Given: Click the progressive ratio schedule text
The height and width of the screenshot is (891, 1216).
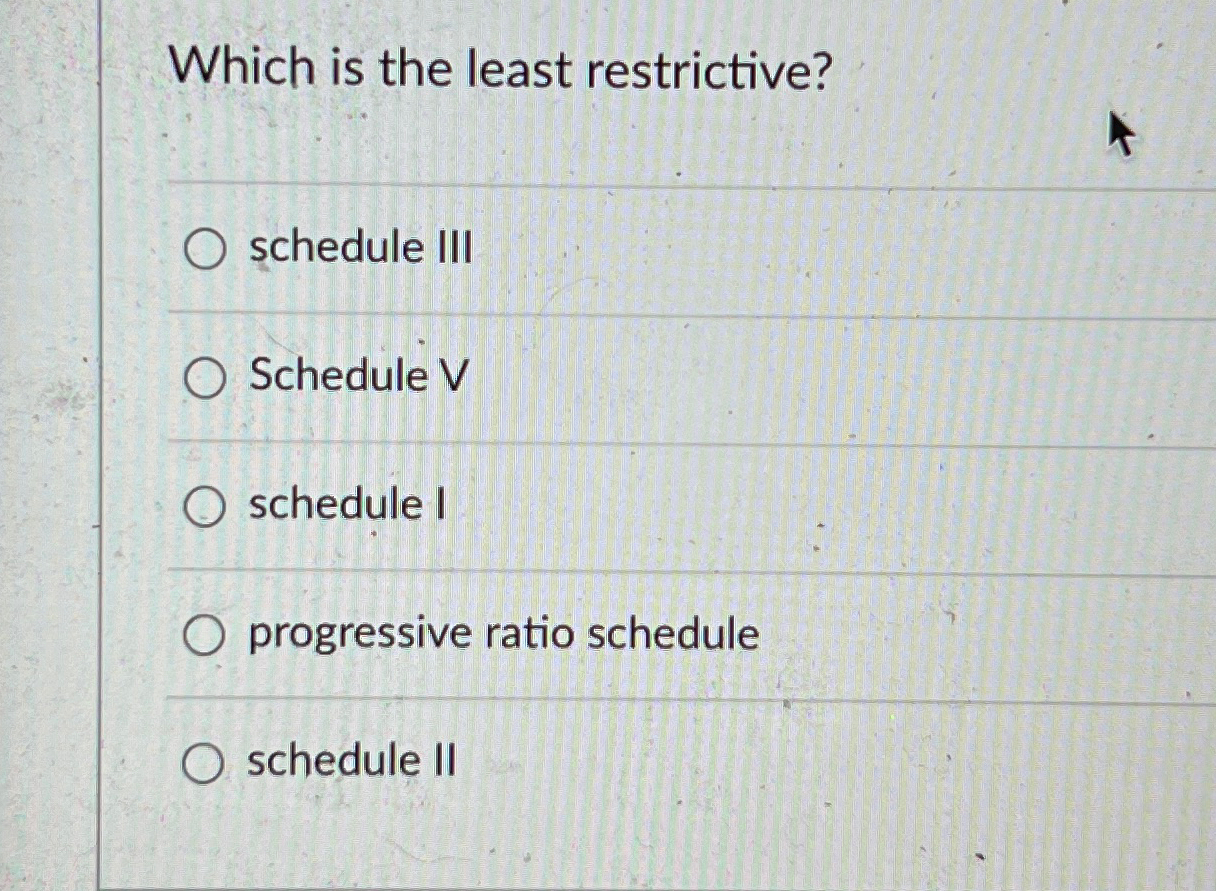Looking at the screenshot, I should (501, 633).
